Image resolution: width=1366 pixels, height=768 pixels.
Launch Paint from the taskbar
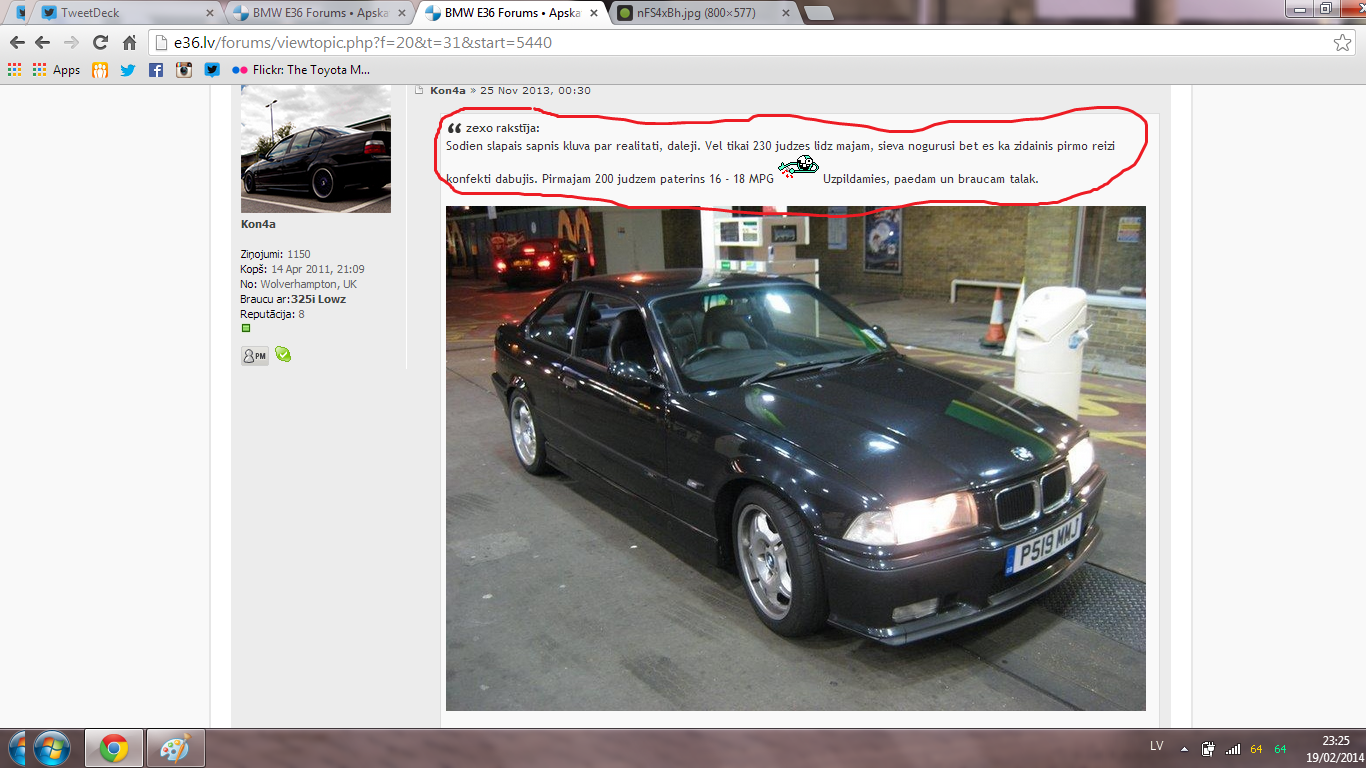tap(175, 748)
